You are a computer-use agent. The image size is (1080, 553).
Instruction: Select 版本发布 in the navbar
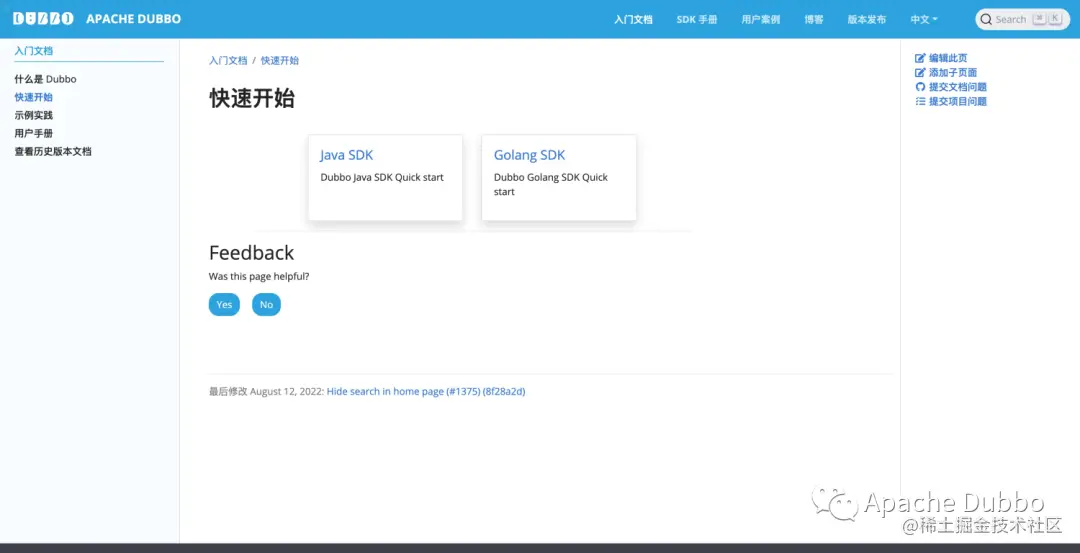[866, 19]
